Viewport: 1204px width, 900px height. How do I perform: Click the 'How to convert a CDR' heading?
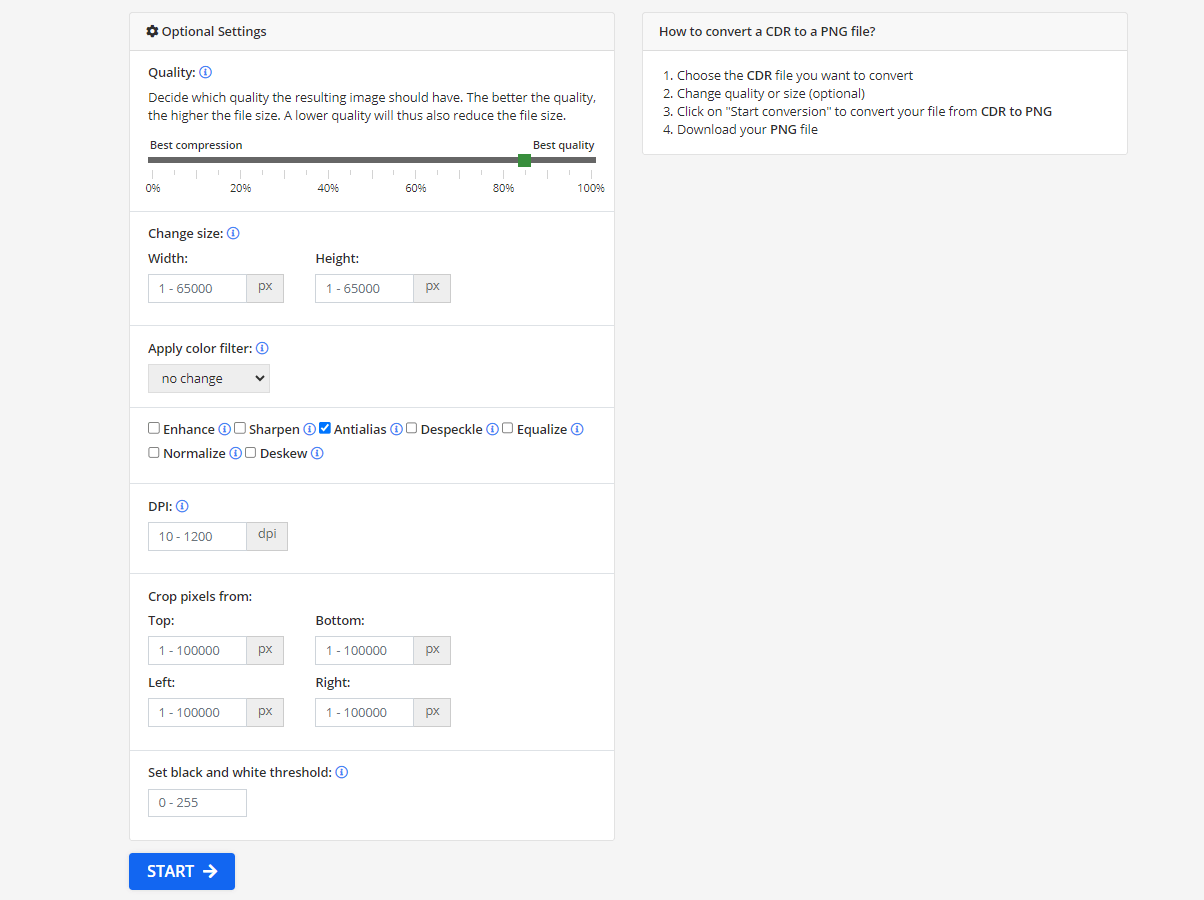coord(767,31)
